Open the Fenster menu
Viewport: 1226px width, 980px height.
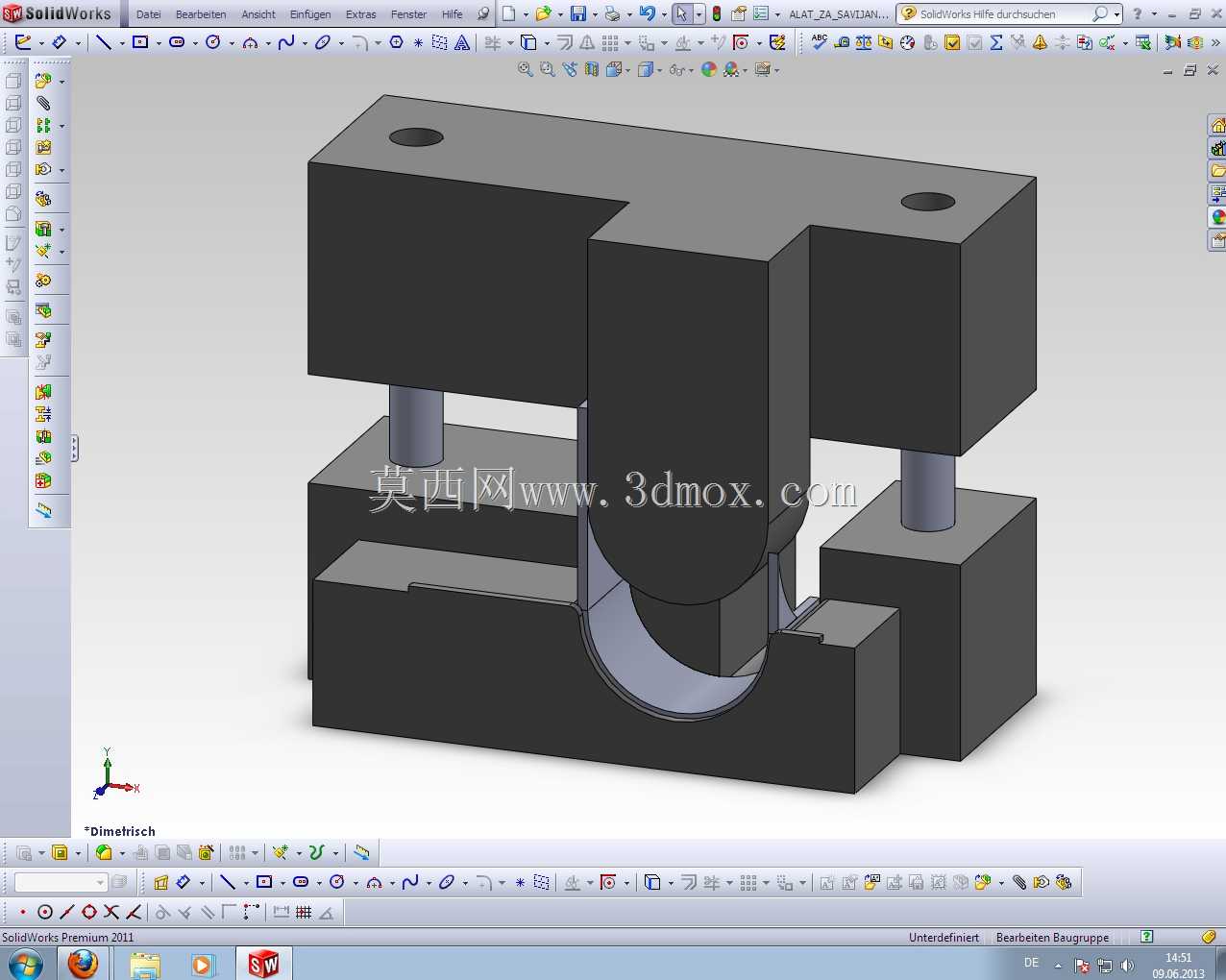click(x=408, y=14)
